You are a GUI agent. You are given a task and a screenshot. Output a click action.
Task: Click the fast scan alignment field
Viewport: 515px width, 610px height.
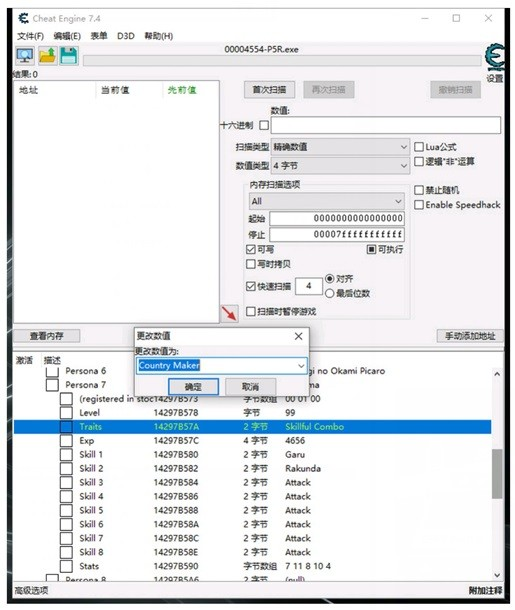tap(309, 286)
